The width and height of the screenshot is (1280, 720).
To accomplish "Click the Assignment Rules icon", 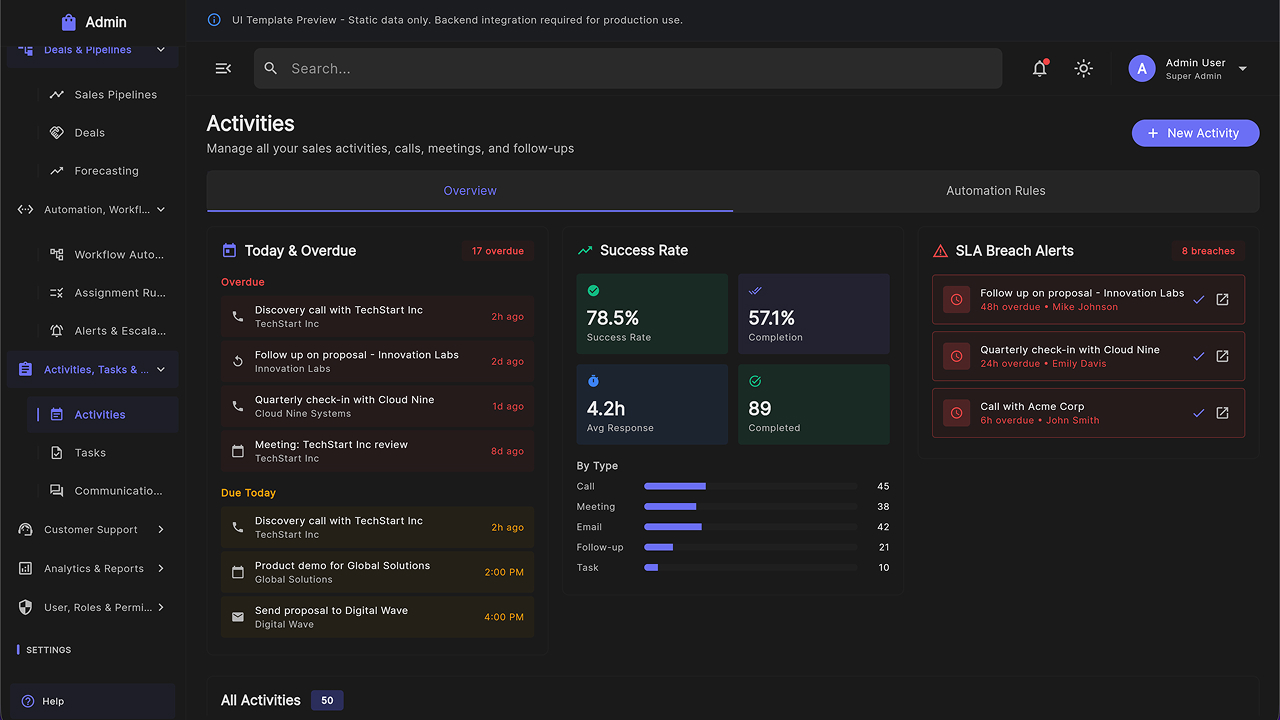I will tap(57, 293).
